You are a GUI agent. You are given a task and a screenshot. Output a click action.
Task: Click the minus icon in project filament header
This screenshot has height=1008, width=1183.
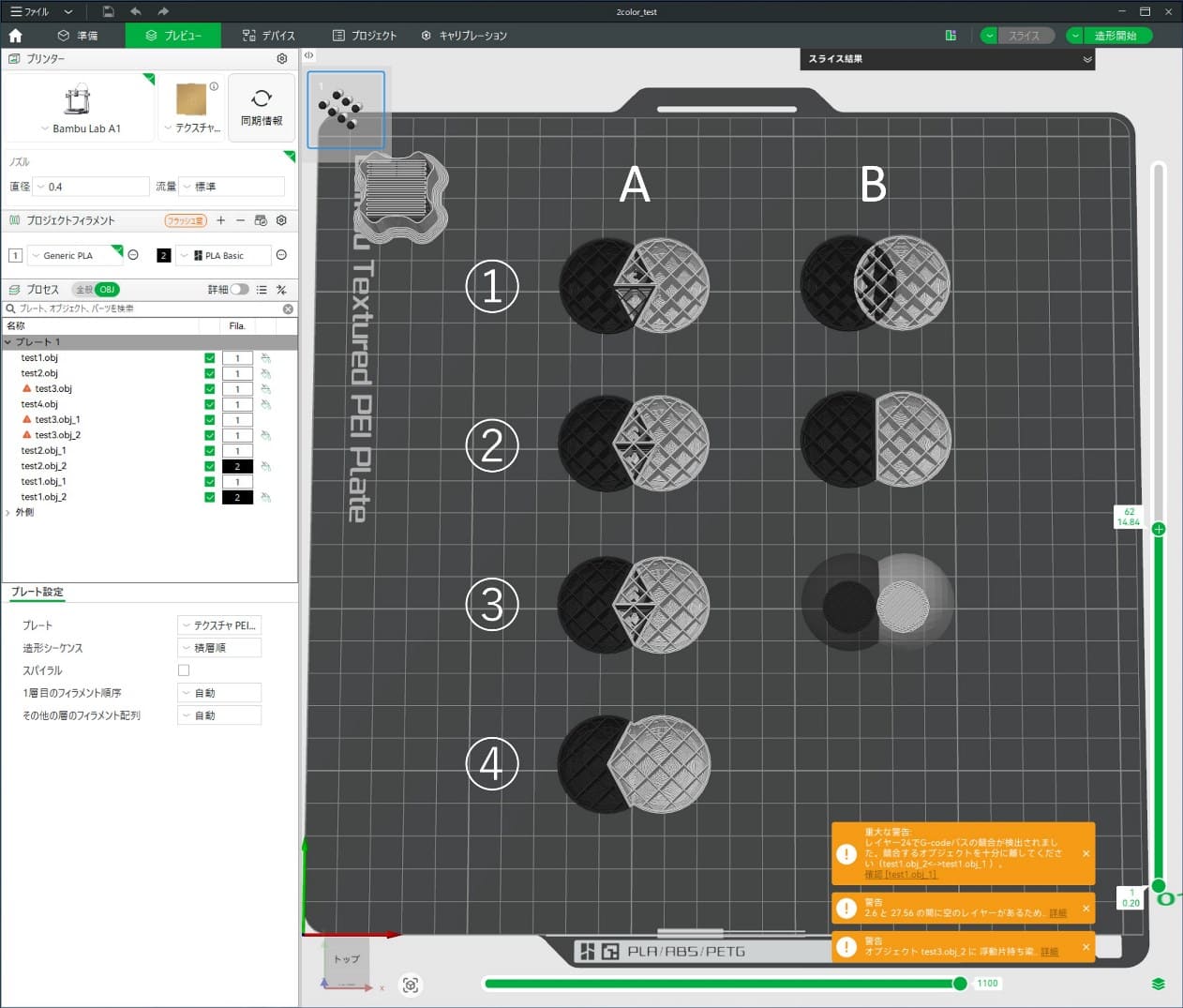(241, 220)
